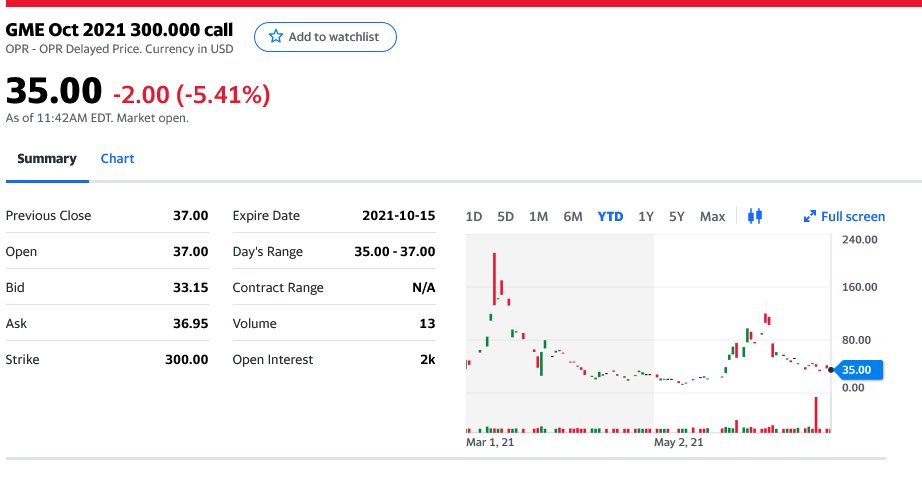Click the Strike label
Viewport: 922px width, 486px height.
[22, 359]
